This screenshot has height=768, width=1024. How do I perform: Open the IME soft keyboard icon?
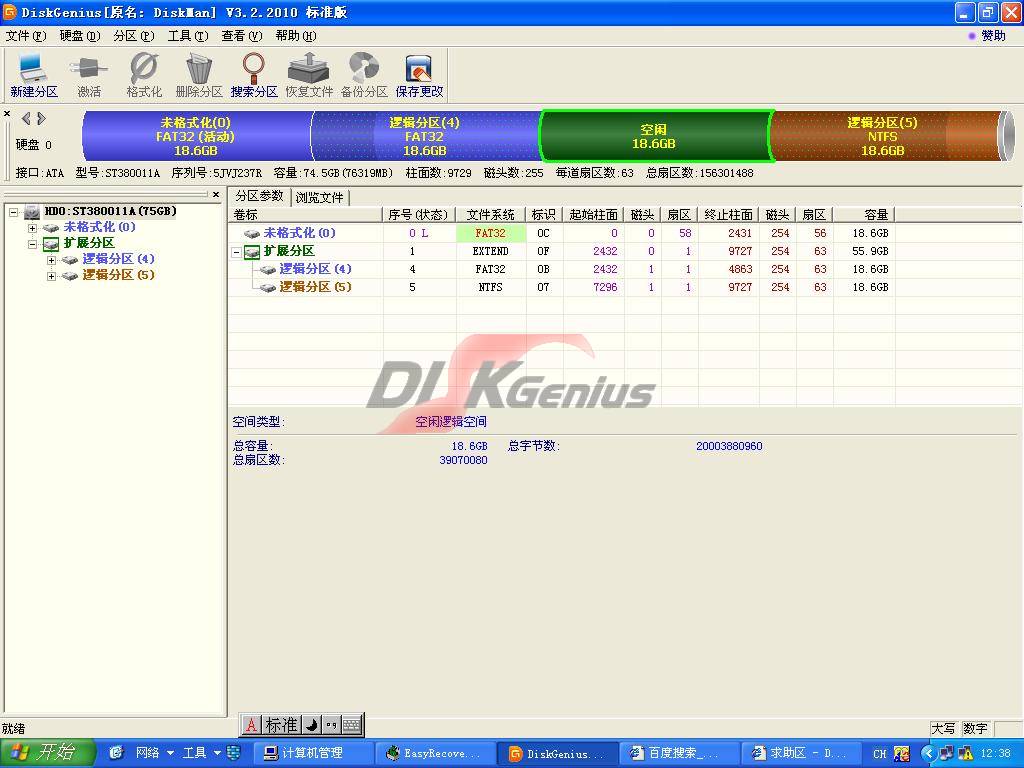click(351, 725)
